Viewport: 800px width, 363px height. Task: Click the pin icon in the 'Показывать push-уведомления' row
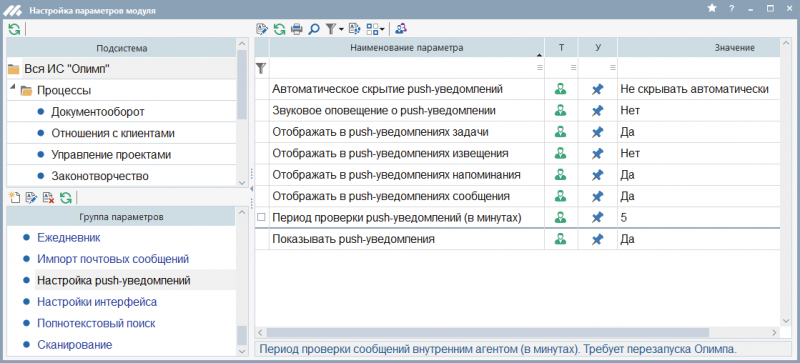[597, 239]
